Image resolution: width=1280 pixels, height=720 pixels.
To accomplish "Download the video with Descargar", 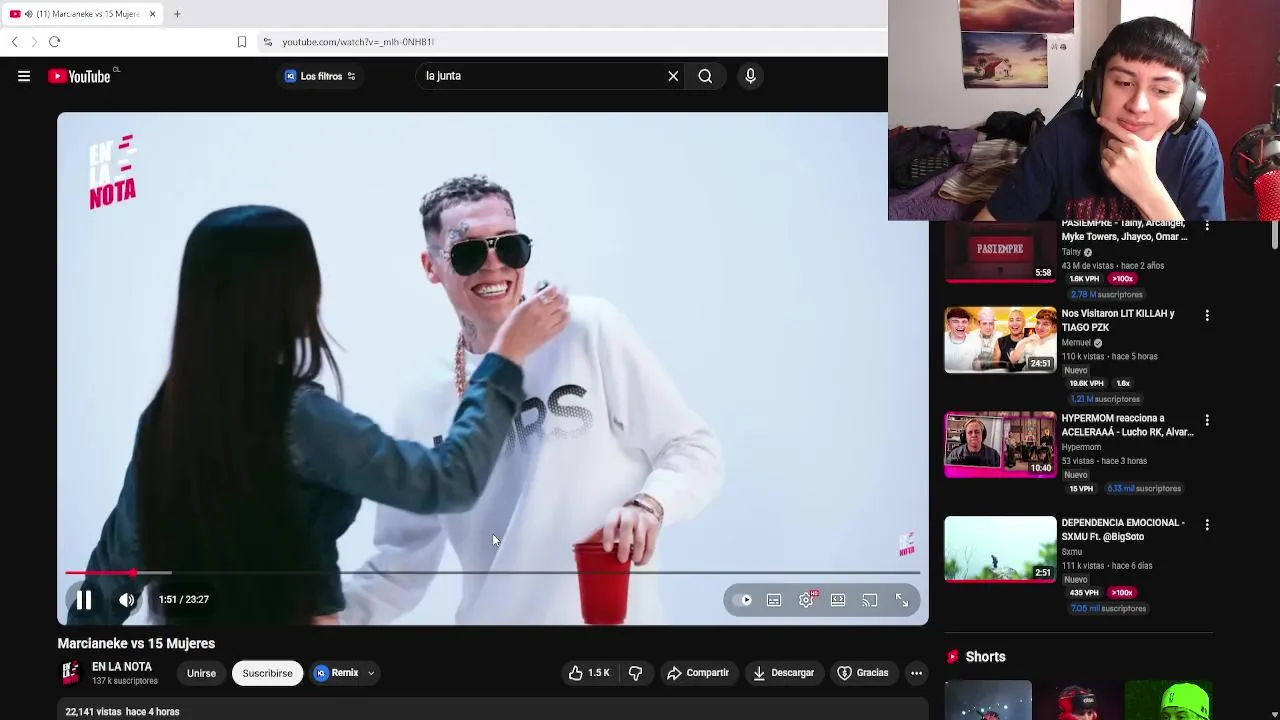I will [x=783, y=673].
